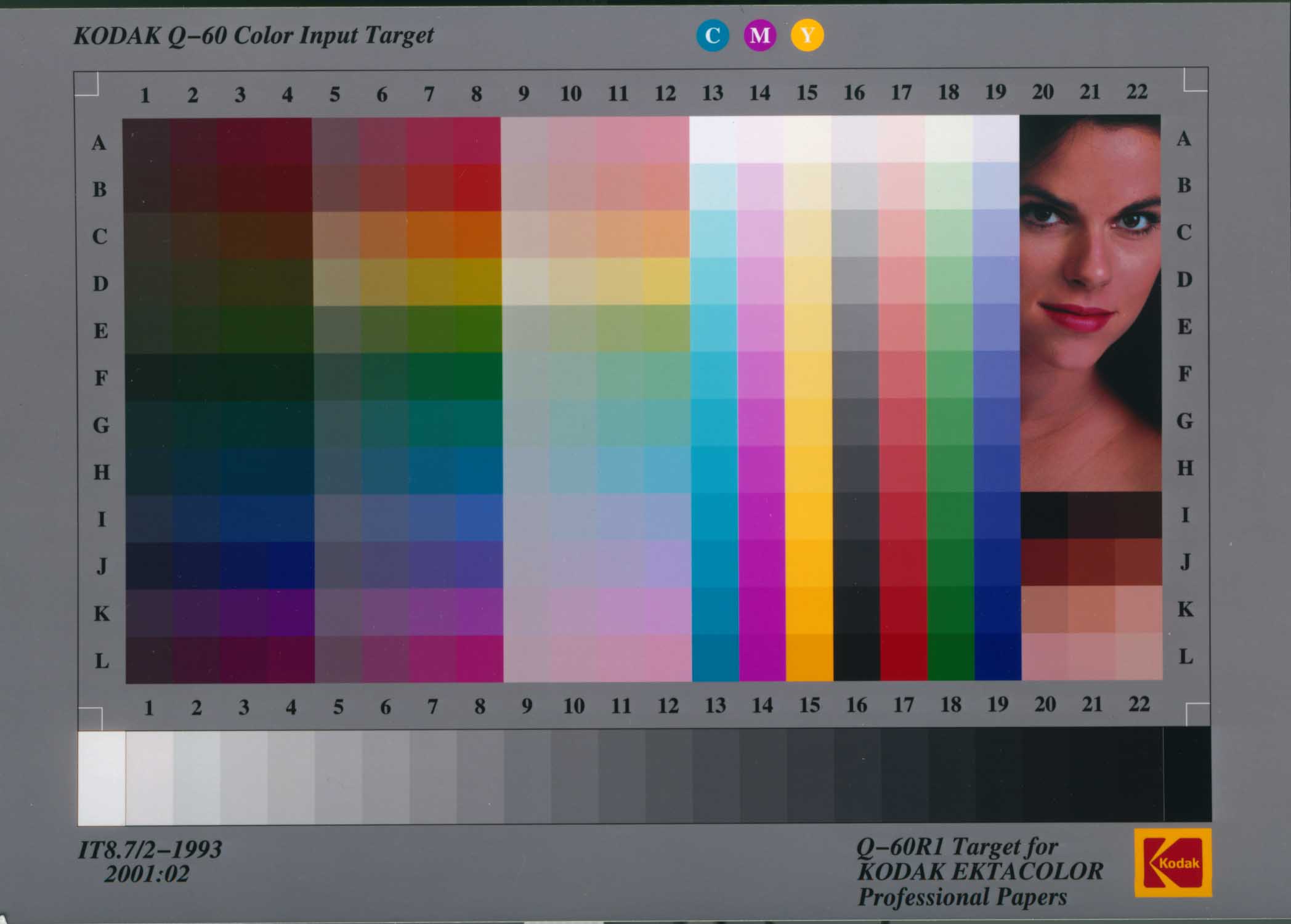The width and height of the screenshot is (1291, 924).
Task: Pick the dark patch at grid cell I20
Action: pyautogui.click(x=1045, y=515)
